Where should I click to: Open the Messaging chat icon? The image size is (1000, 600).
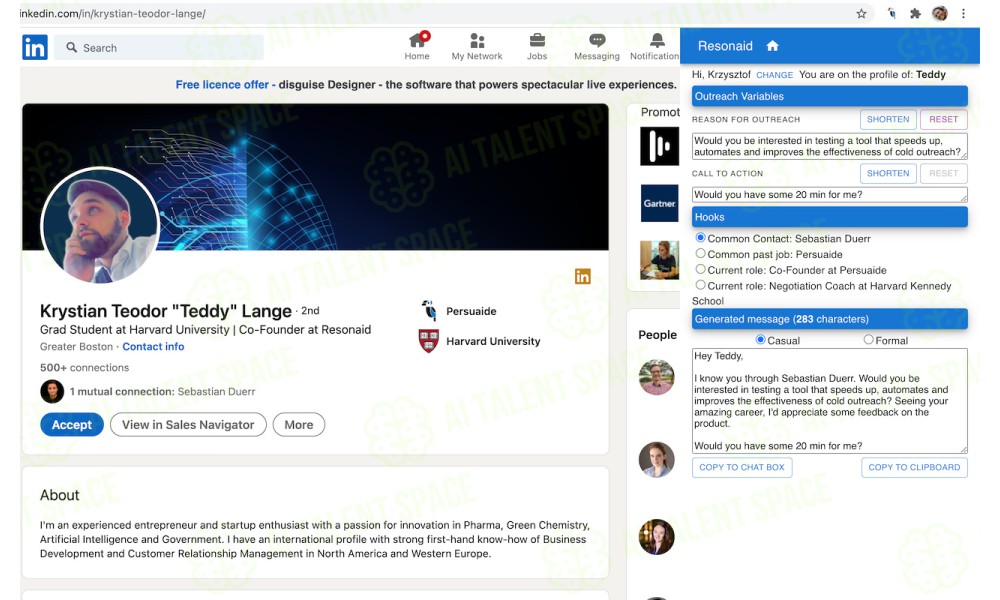point(597,40)
